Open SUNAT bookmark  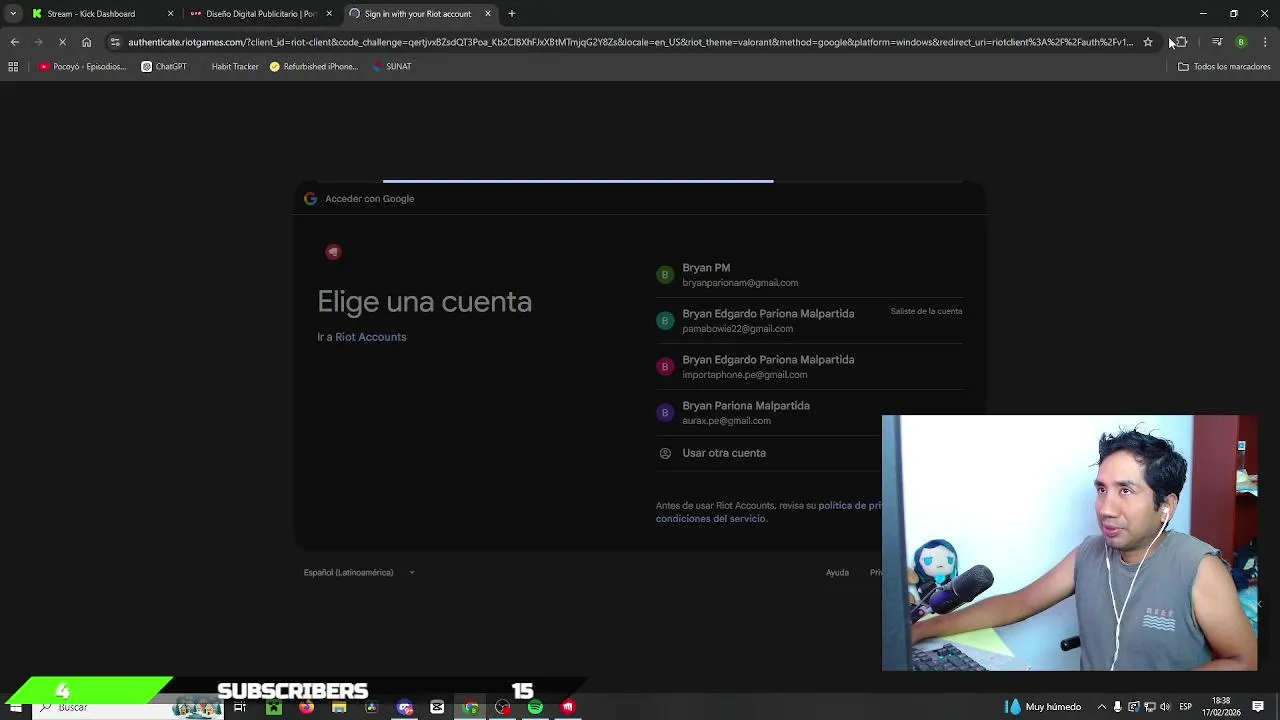391,67
